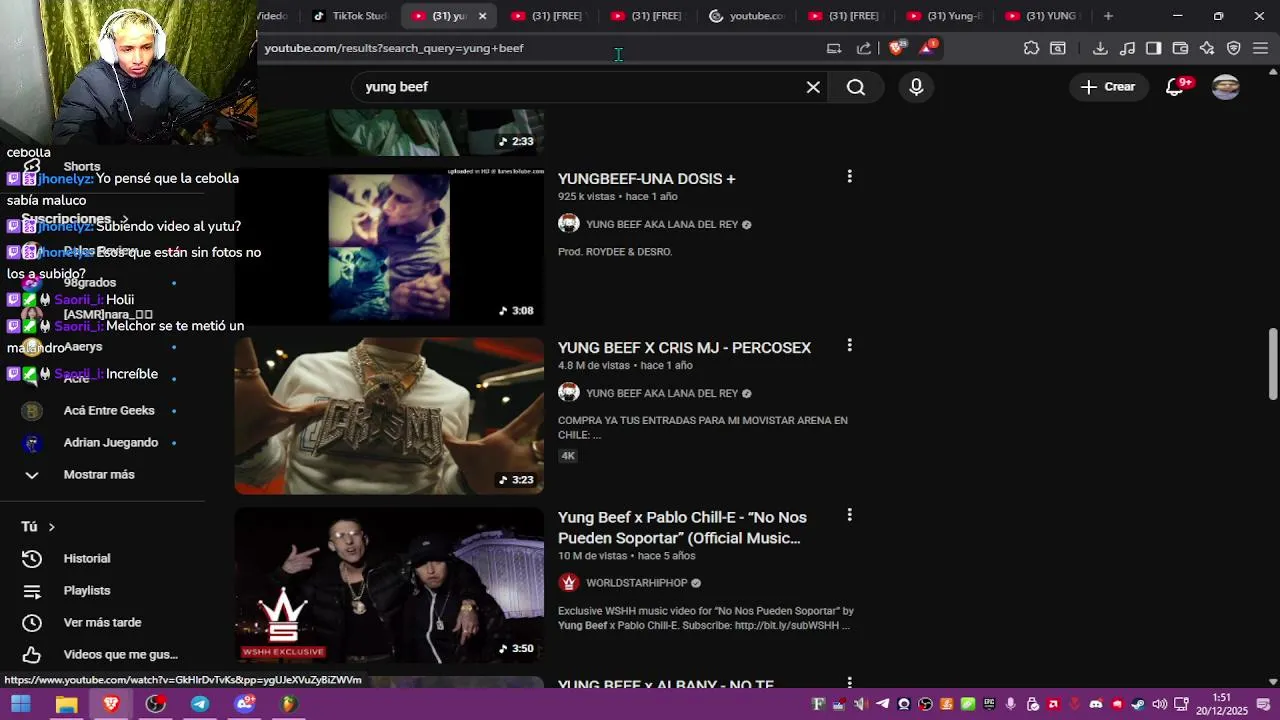The height and width of the screenshot is (720, 1280).
Task: Close the active (31) yu tab
Action: click(x=482, y=16)
